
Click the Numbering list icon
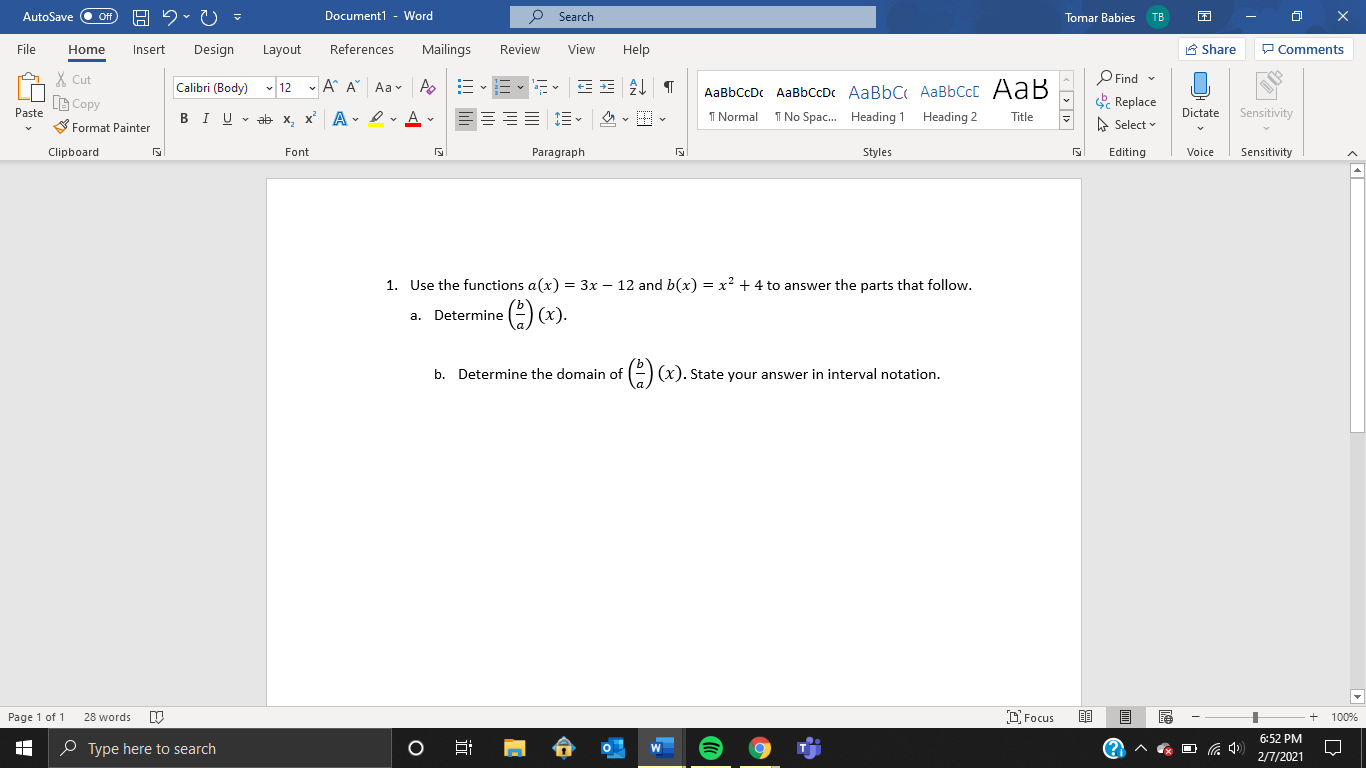(x=505, y=88)
